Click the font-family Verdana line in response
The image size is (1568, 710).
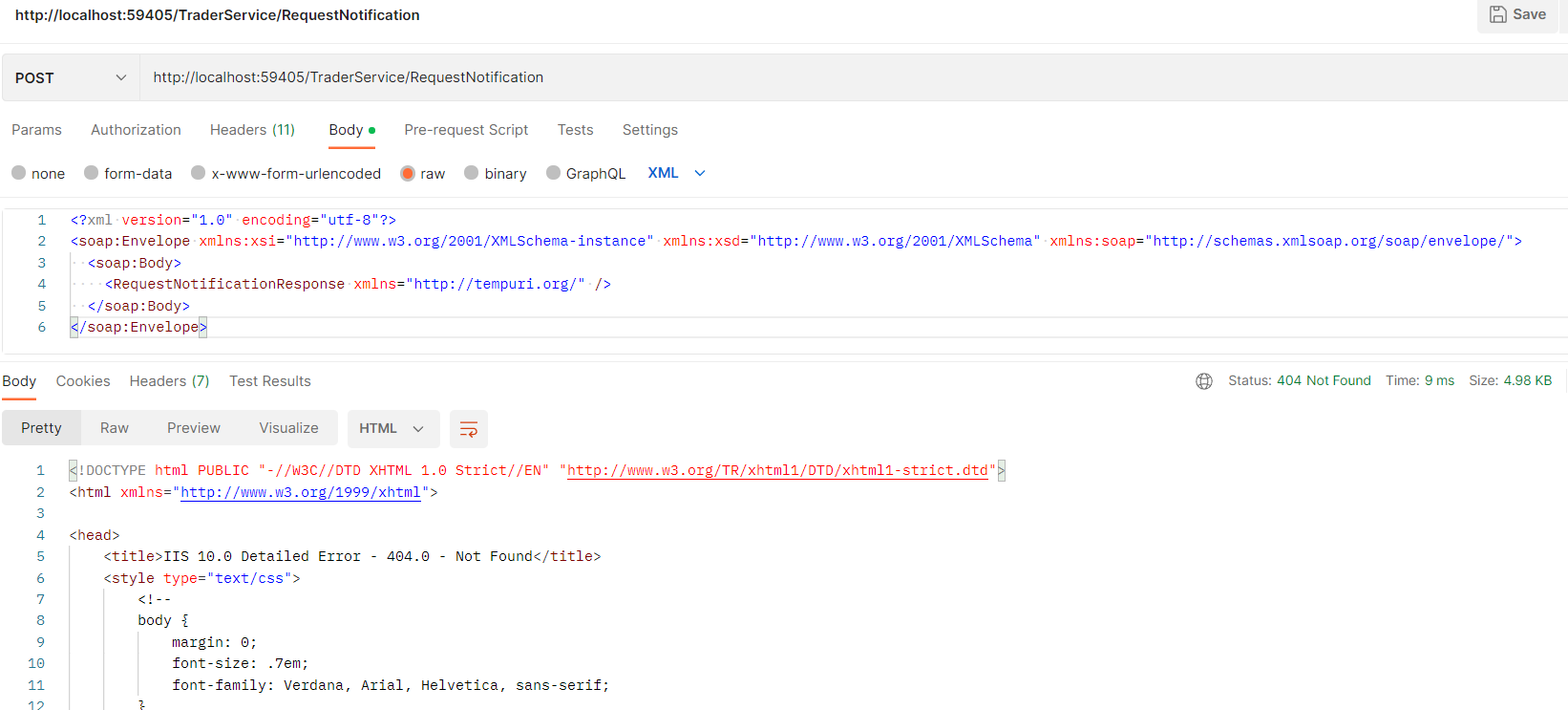coord(391,685)
